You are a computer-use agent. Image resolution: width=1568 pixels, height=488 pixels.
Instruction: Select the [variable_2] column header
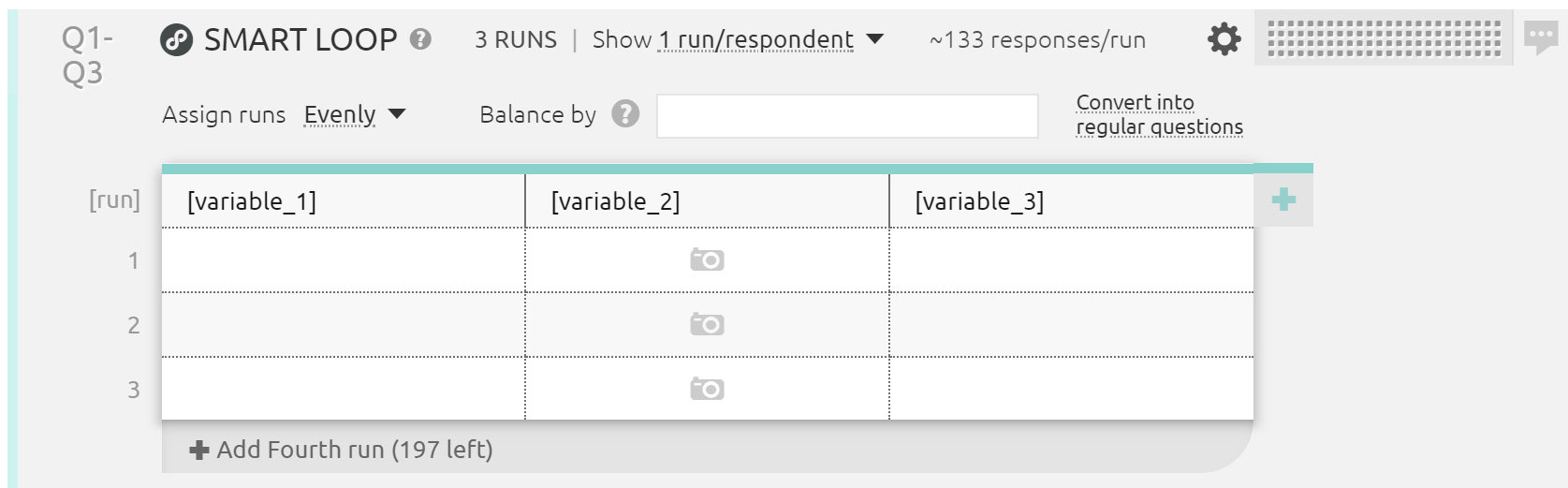pyautogui.click(x=708, y=201)
